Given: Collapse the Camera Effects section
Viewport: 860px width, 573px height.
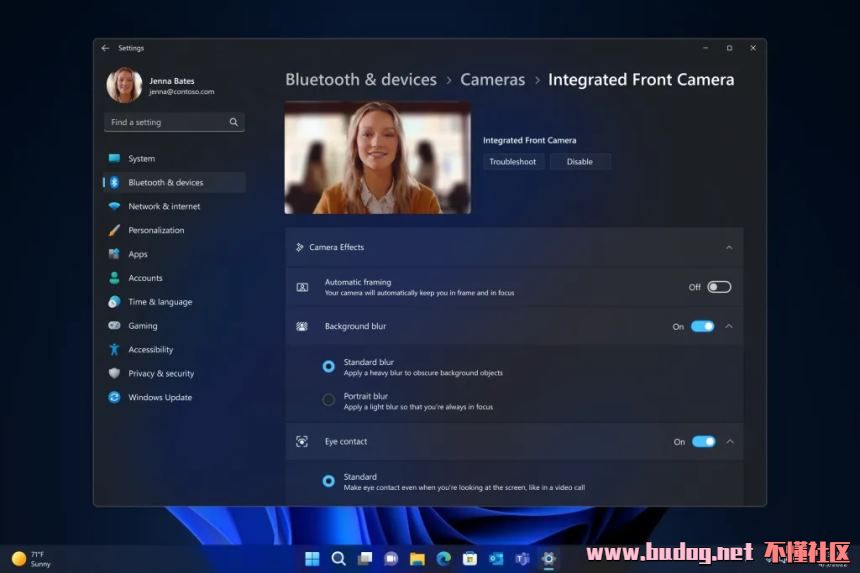Looking at the screenshot, I should coord(729,247).
